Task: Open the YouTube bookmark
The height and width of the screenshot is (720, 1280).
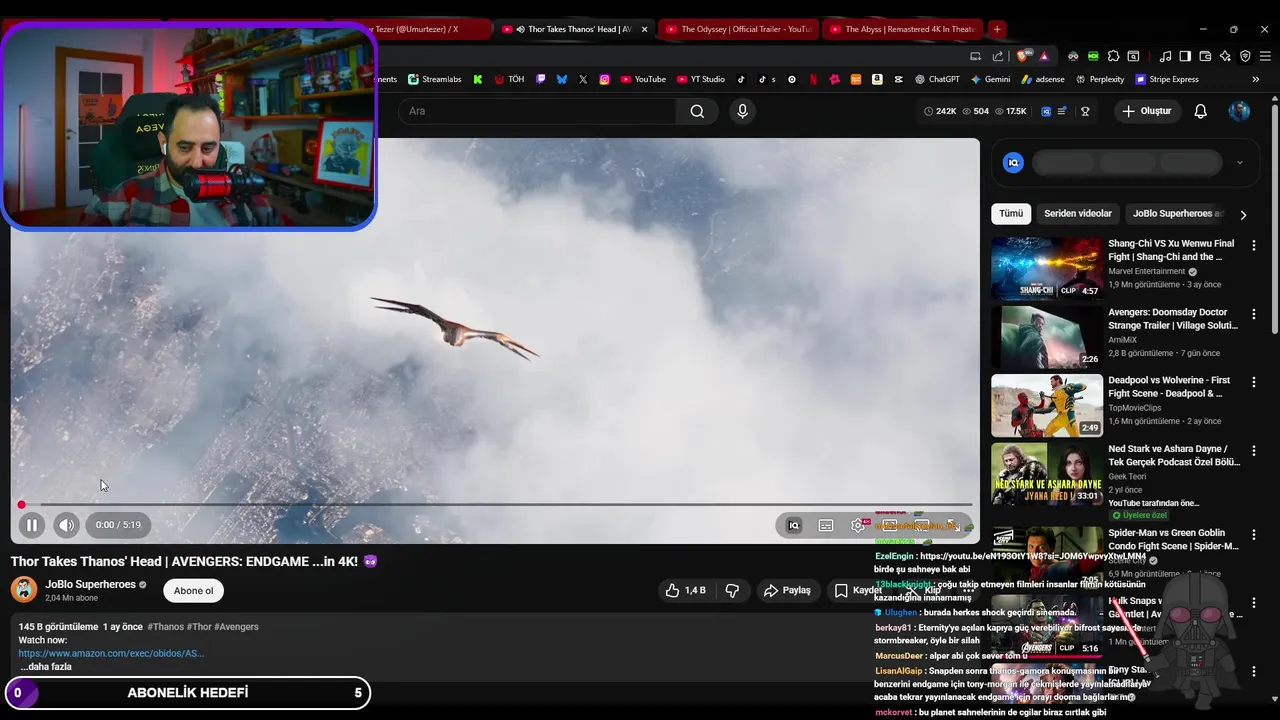Action: click(x=643, y=79)
